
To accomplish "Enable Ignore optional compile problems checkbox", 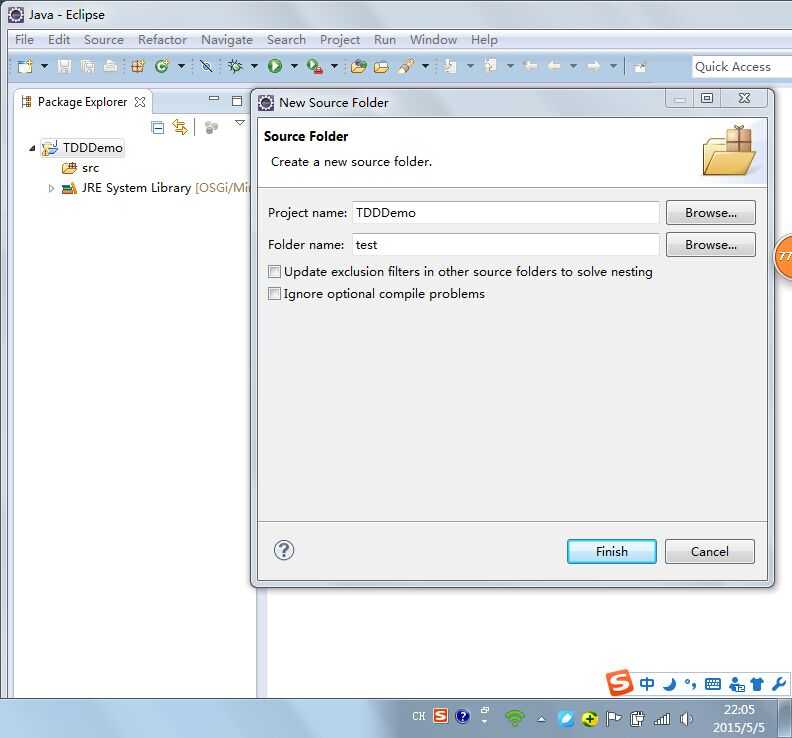I will [x=274, y=293].
